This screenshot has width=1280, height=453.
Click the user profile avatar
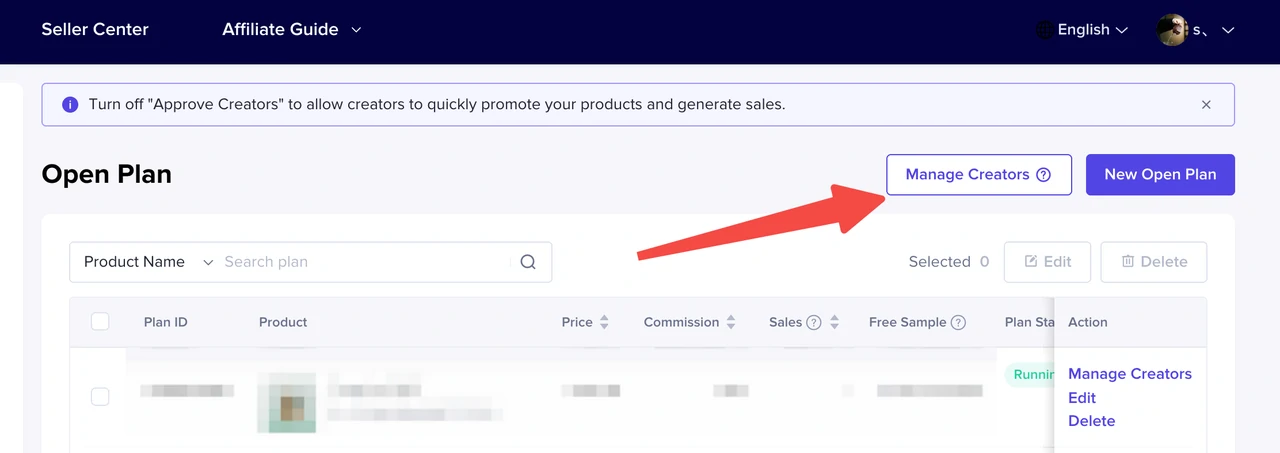(1171, 30)
